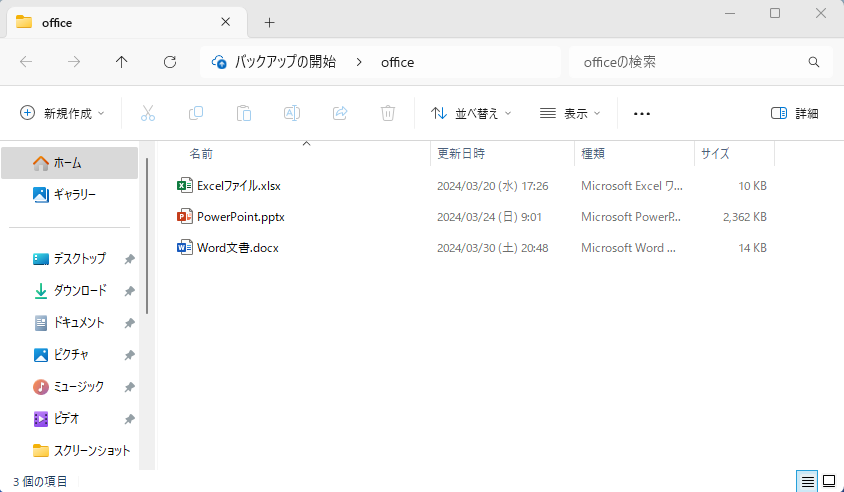This screenshot has width=844, height=492.
Task: Go up one folder level arrow
Action: (122, 62)
